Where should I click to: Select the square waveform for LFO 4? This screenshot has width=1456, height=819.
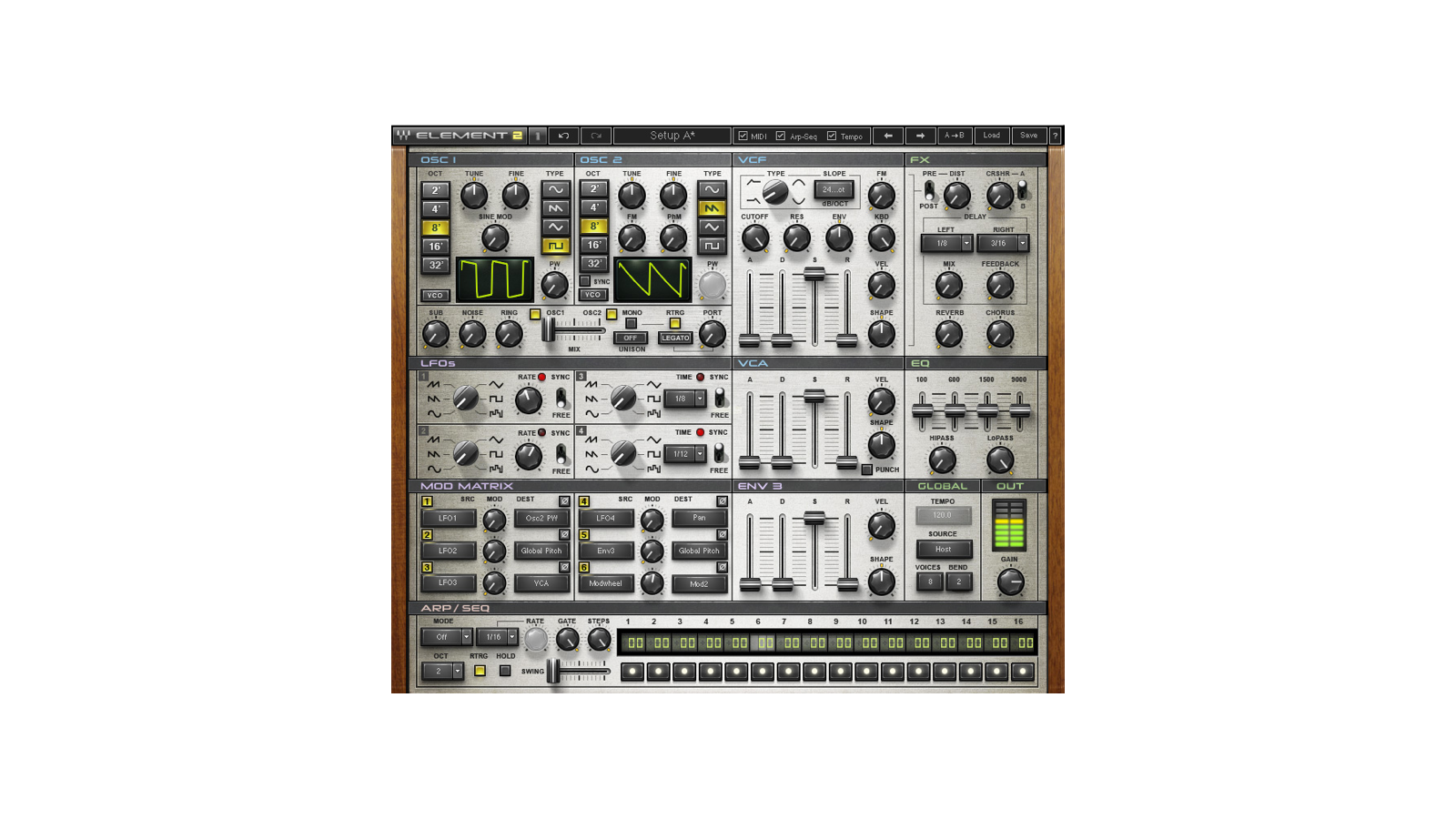(653, 453)
